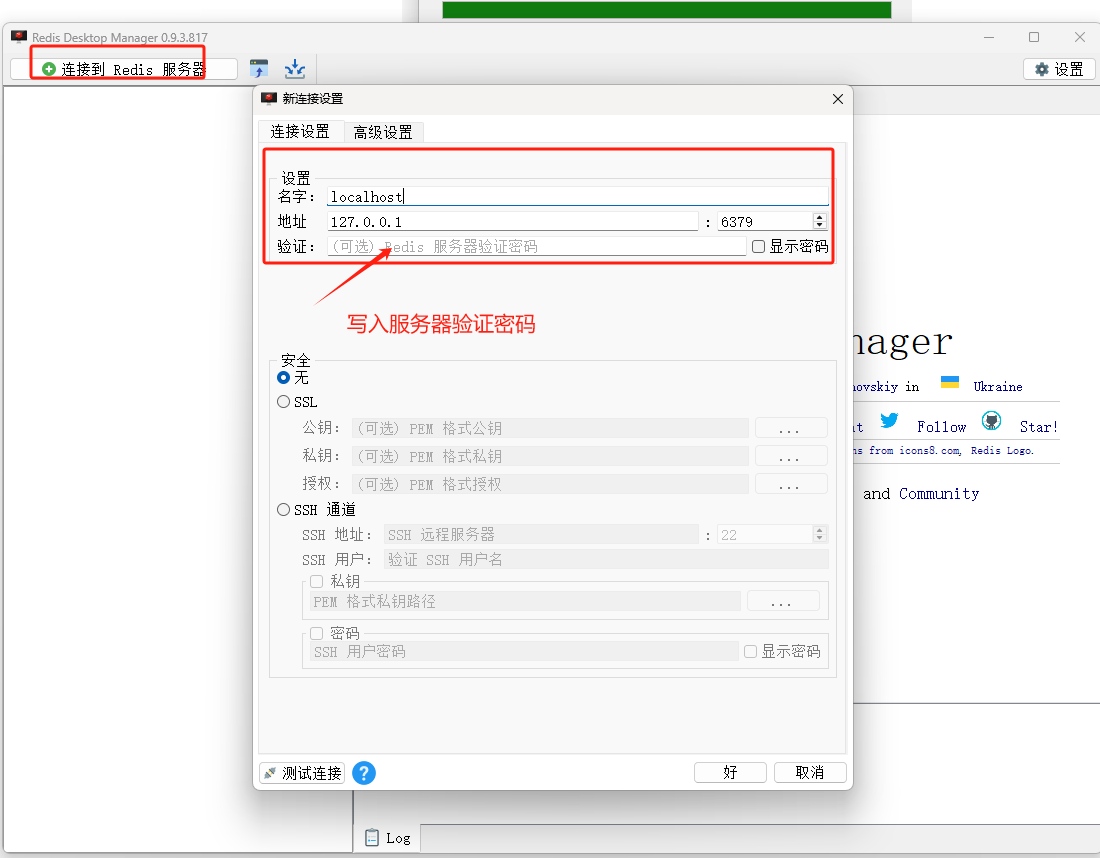Click the SSH port 22 spinner arrows
Viewport: 1100px width, 858px height.
[819, 535]
